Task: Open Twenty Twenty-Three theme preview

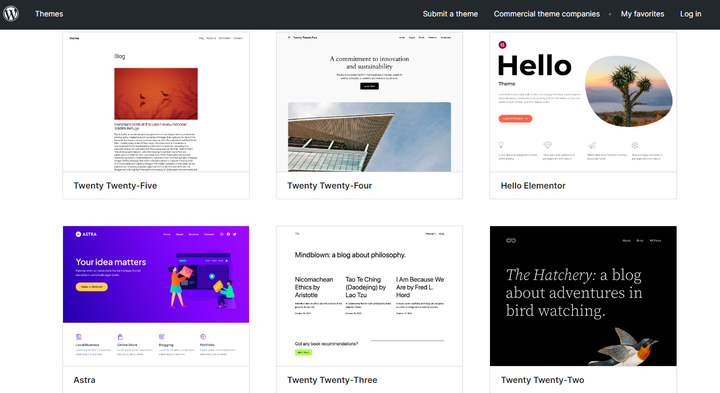Action: coord(370,296)
